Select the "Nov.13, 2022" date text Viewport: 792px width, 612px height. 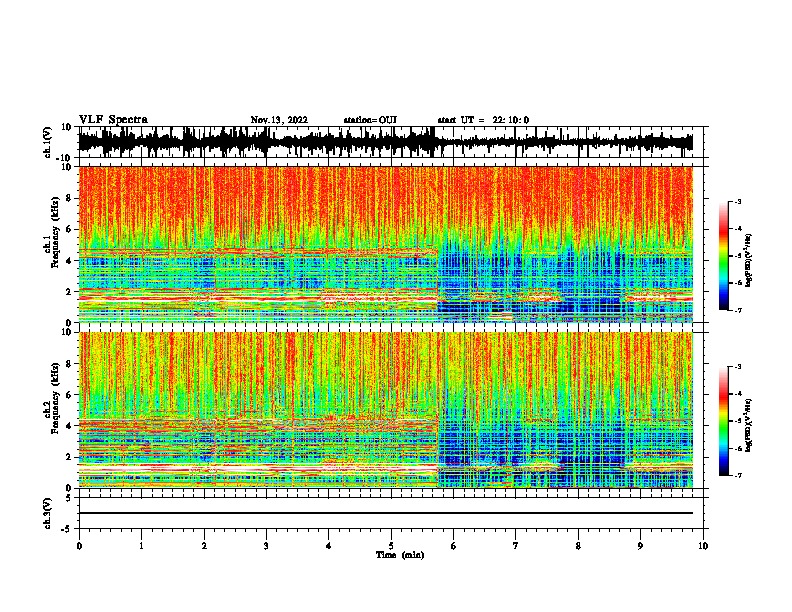point(279,120)
